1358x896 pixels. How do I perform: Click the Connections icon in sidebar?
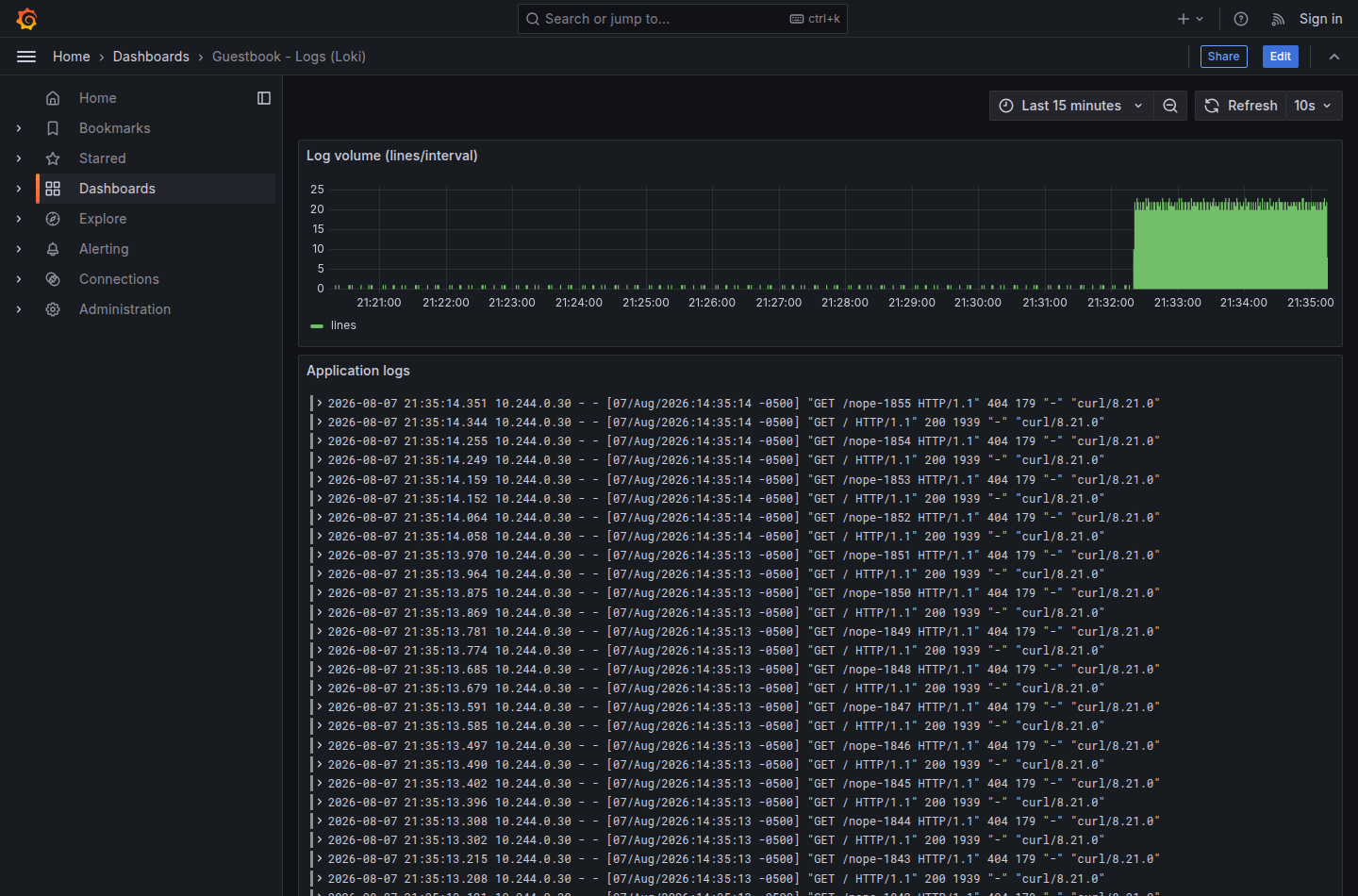click(x=53, y=279)
